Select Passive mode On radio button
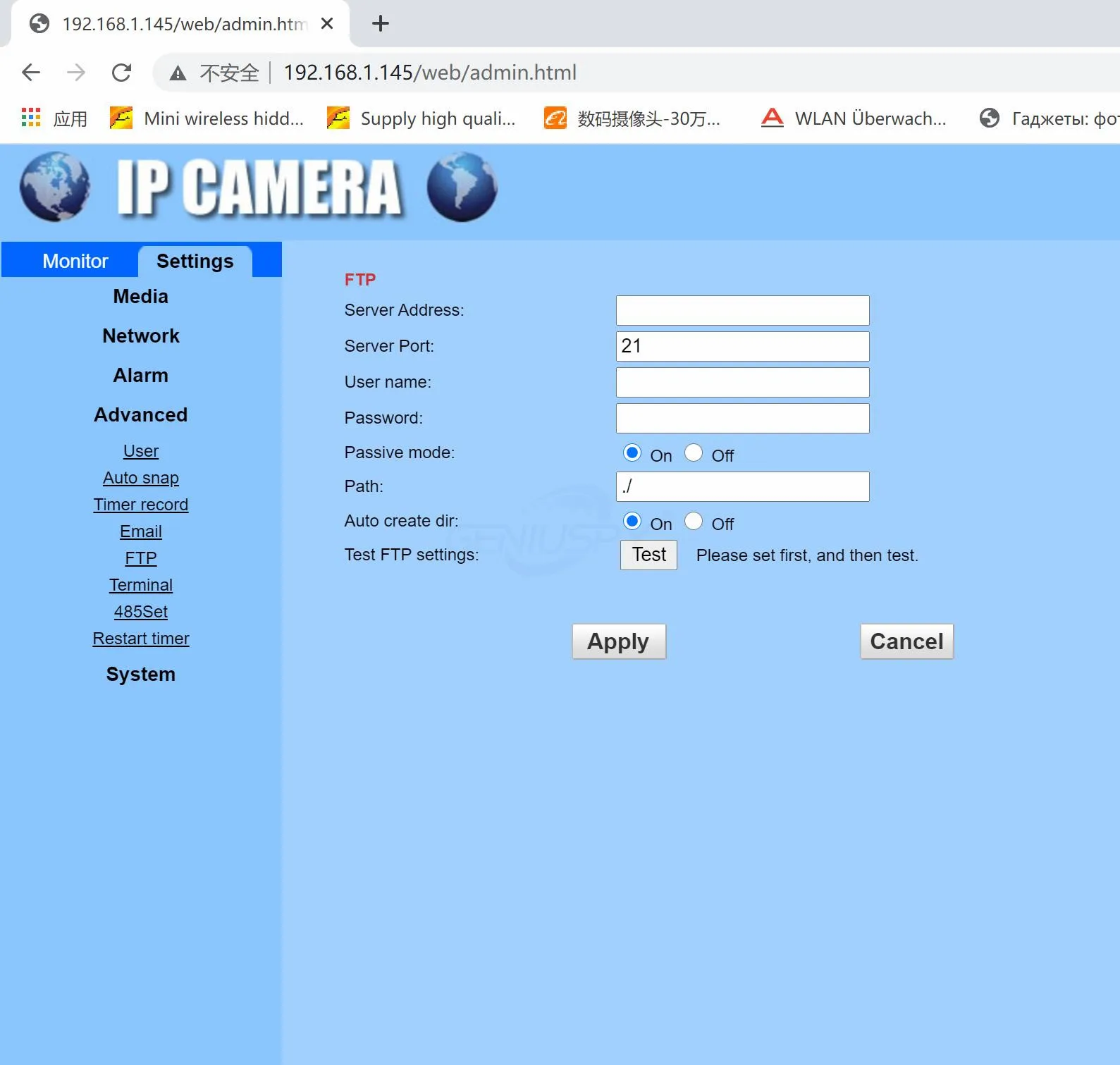The width and height of the screenshot is (1120, 1065). pyautogui.click(x=632, y=453)
